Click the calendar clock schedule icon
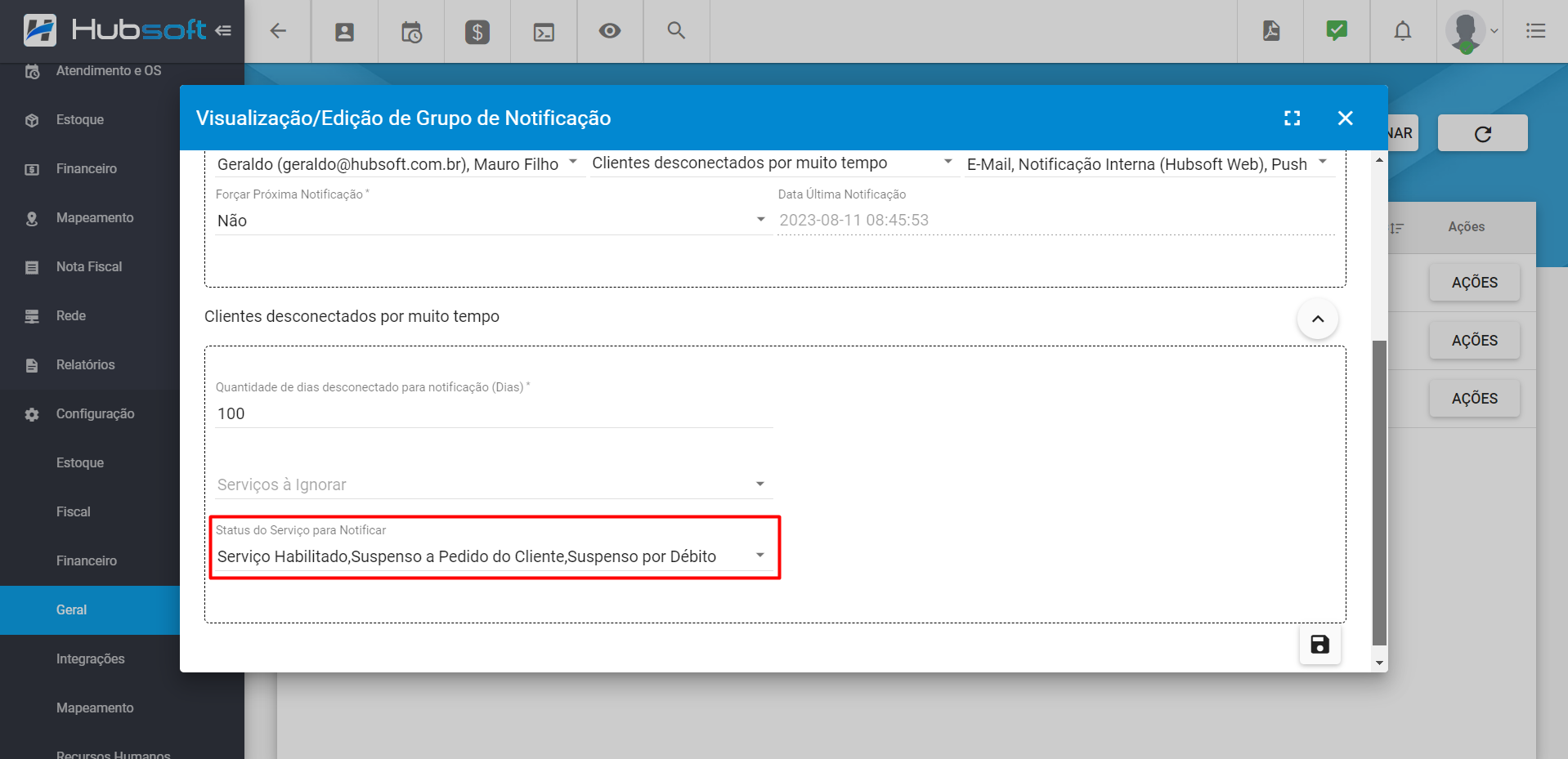This screenshot has width=1568, height=759. click(411, 32)
